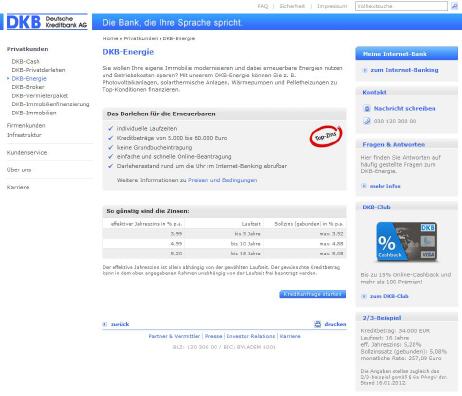Open the Sicherheit header link

[x=292, y=6]
